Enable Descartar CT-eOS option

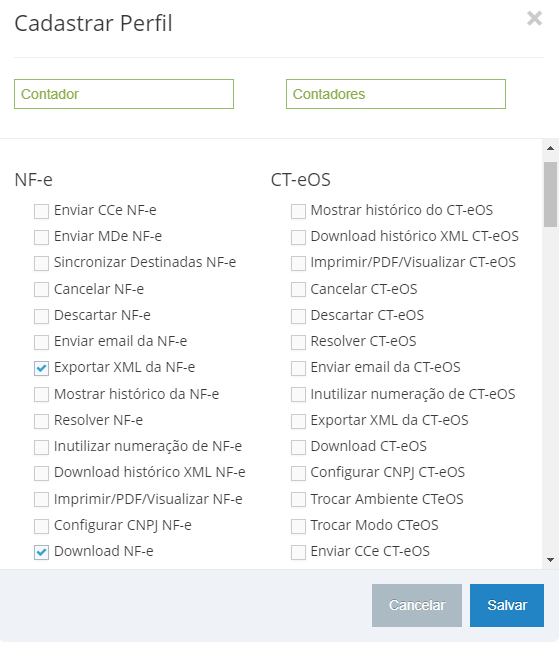click(x=298, y=316)
